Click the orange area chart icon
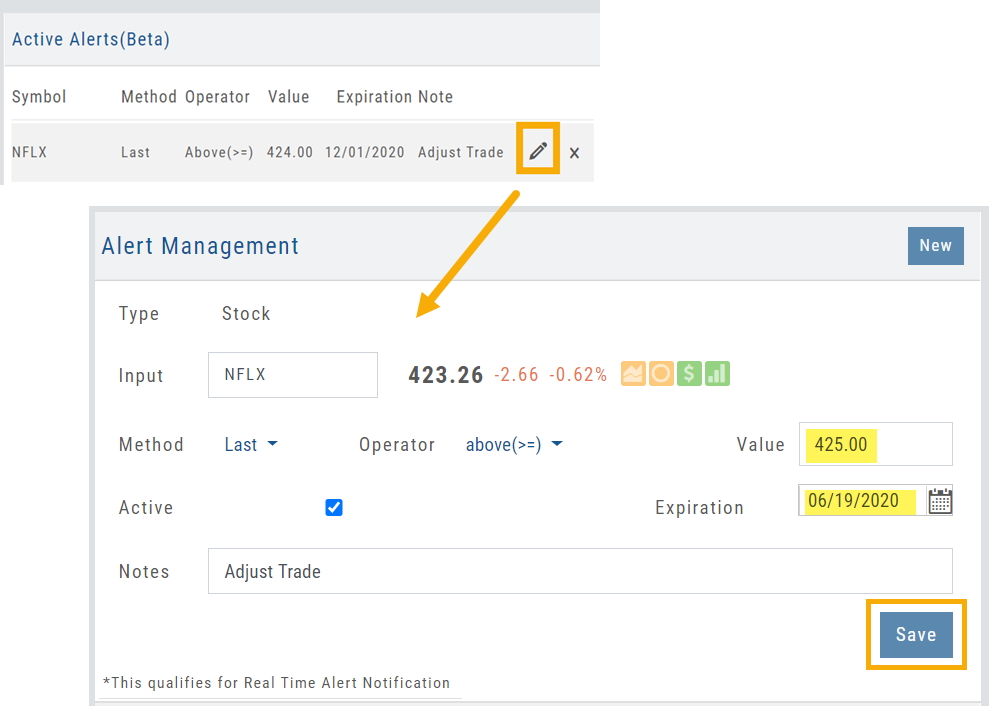The image size is (989, 706). (633, 374)
